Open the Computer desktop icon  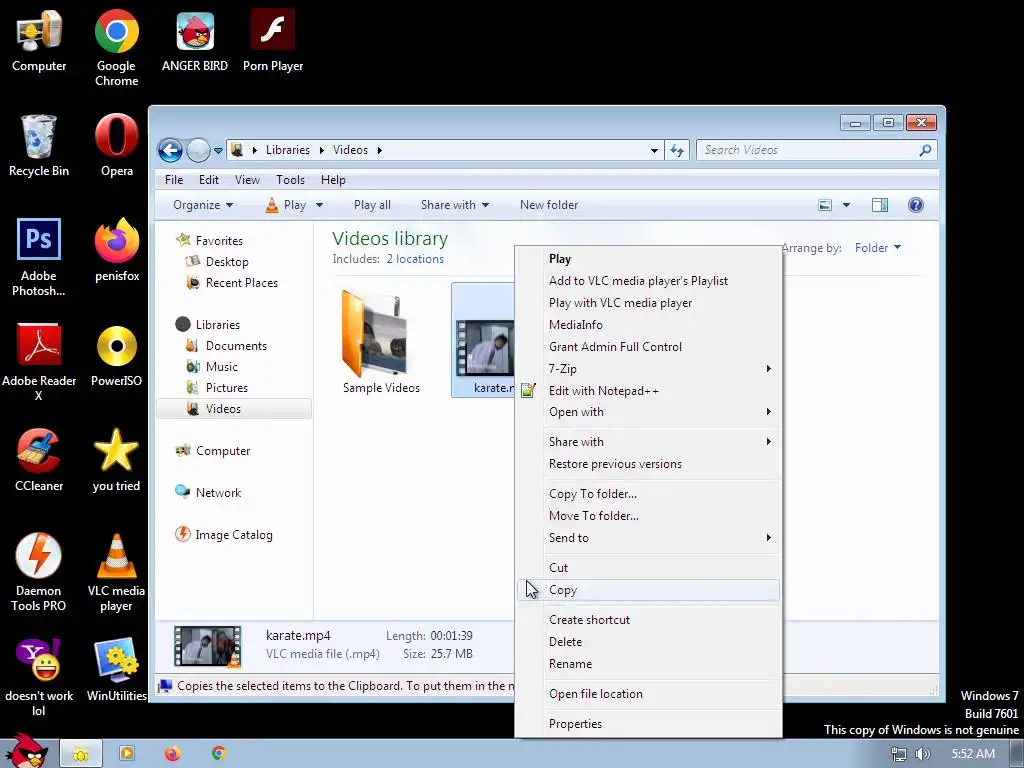click(x=39, y=40)
